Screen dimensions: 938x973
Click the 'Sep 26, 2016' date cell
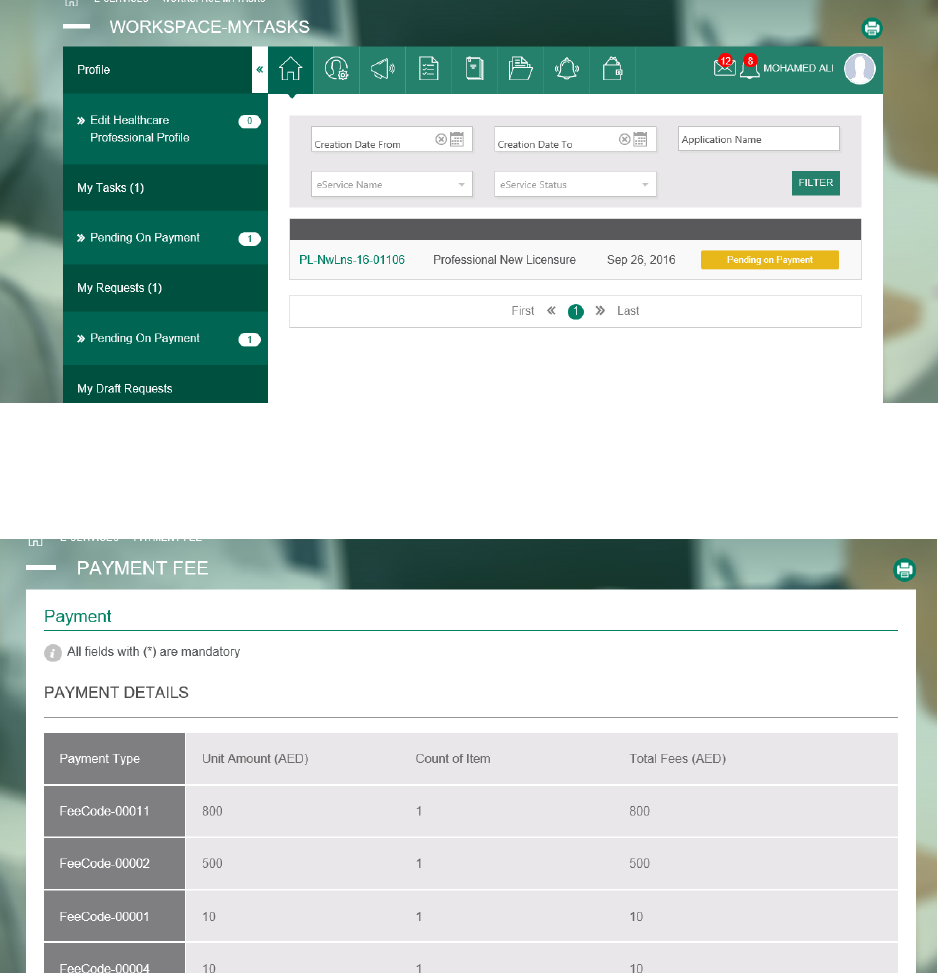tap(641, 260)
